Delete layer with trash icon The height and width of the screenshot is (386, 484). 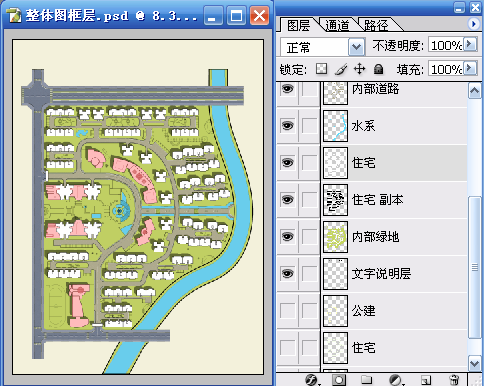[454, 380]
